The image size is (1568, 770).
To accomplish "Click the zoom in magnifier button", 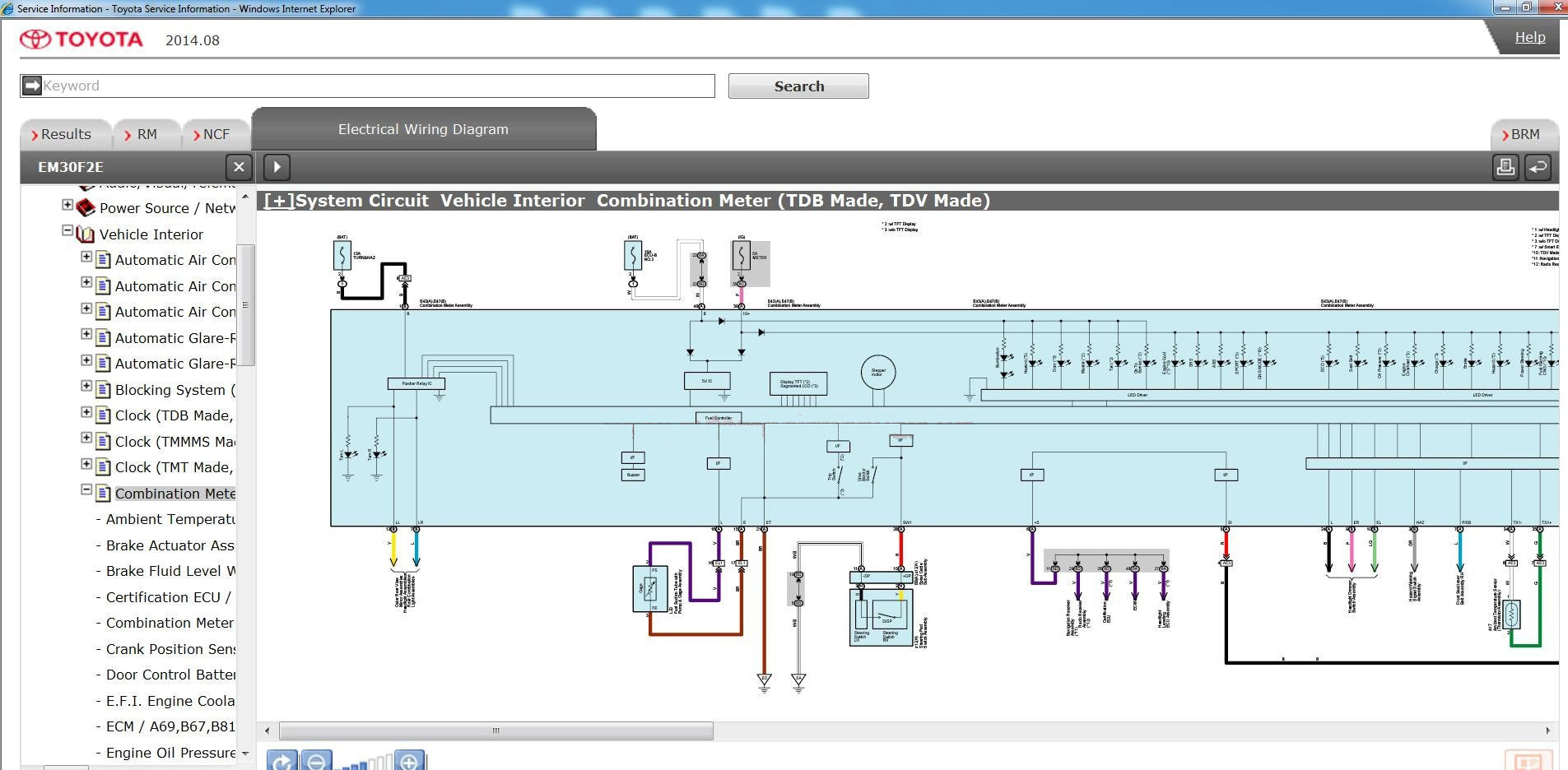I will click(x=409, y=760).
